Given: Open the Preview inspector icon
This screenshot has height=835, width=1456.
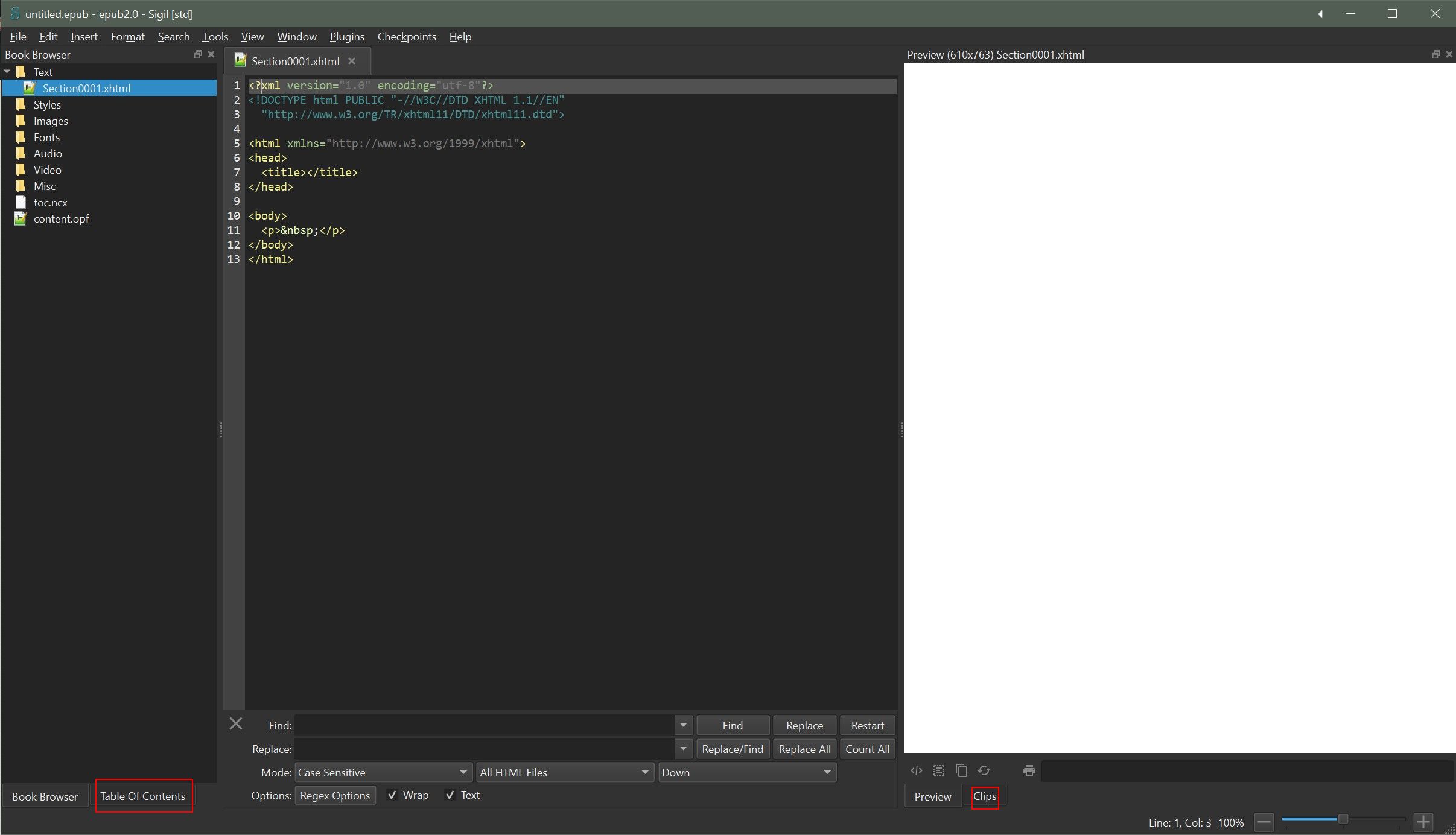Looking at the screenshot, I should click(x=917, y=770).
